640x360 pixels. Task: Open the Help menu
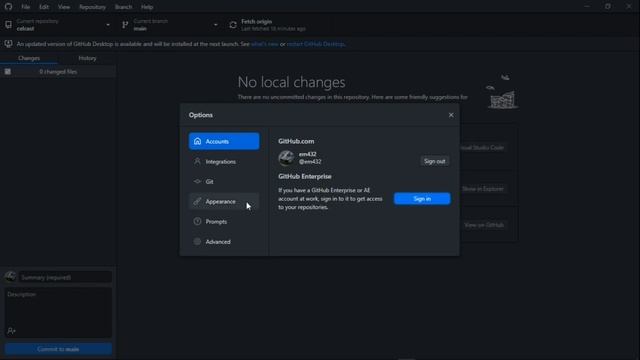click(x=147, y=7)
